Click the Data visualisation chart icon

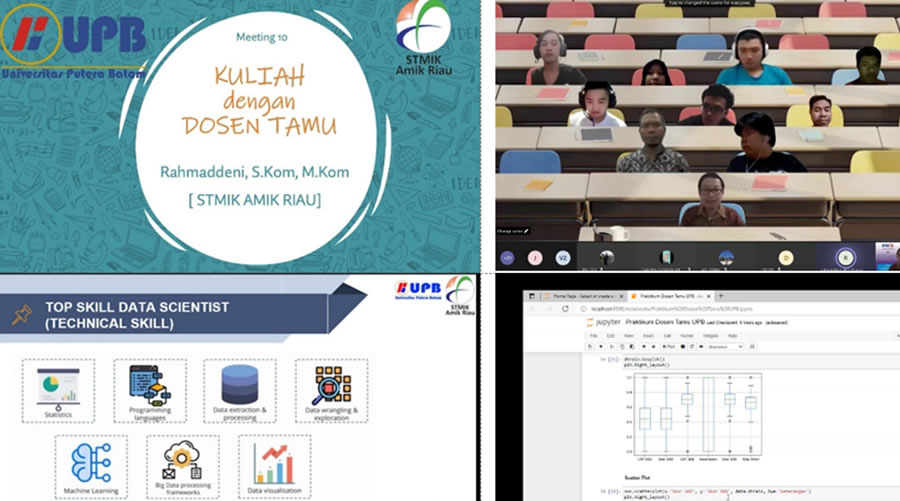pyautogui.click(x=273, y=463)
